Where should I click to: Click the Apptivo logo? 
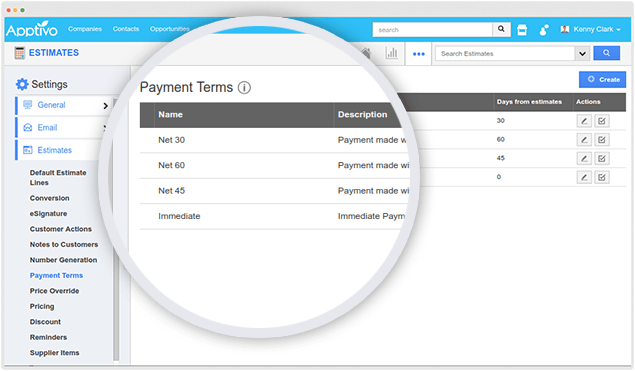pos(32,29)
